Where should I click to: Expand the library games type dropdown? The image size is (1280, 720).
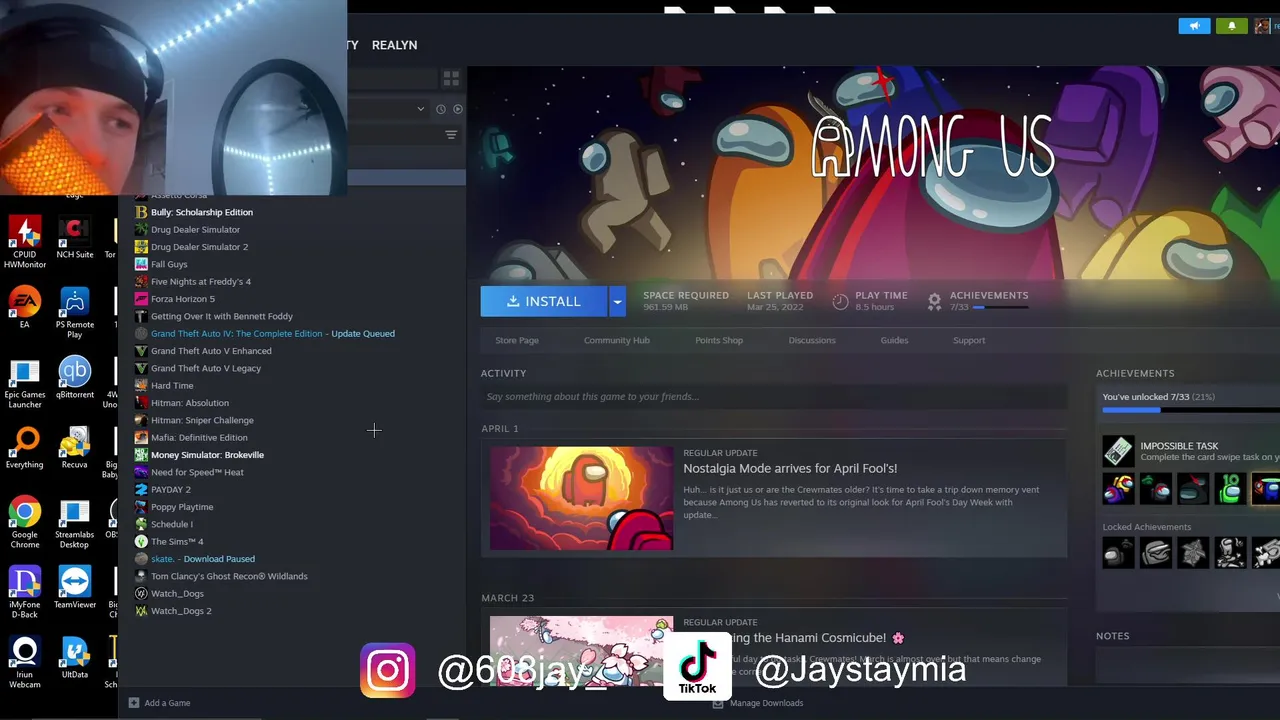[x=421, y=109]
